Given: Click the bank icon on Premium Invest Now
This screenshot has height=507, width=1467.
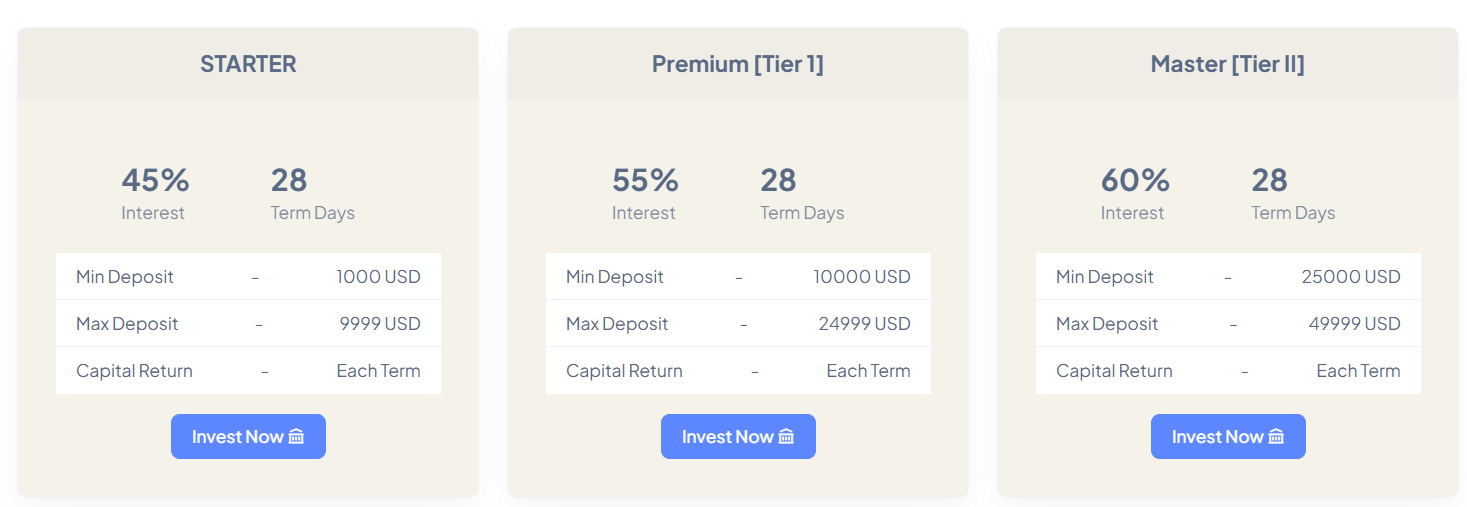Looking at the screenshot, I should pyautogui.click(x=786, y=437).
